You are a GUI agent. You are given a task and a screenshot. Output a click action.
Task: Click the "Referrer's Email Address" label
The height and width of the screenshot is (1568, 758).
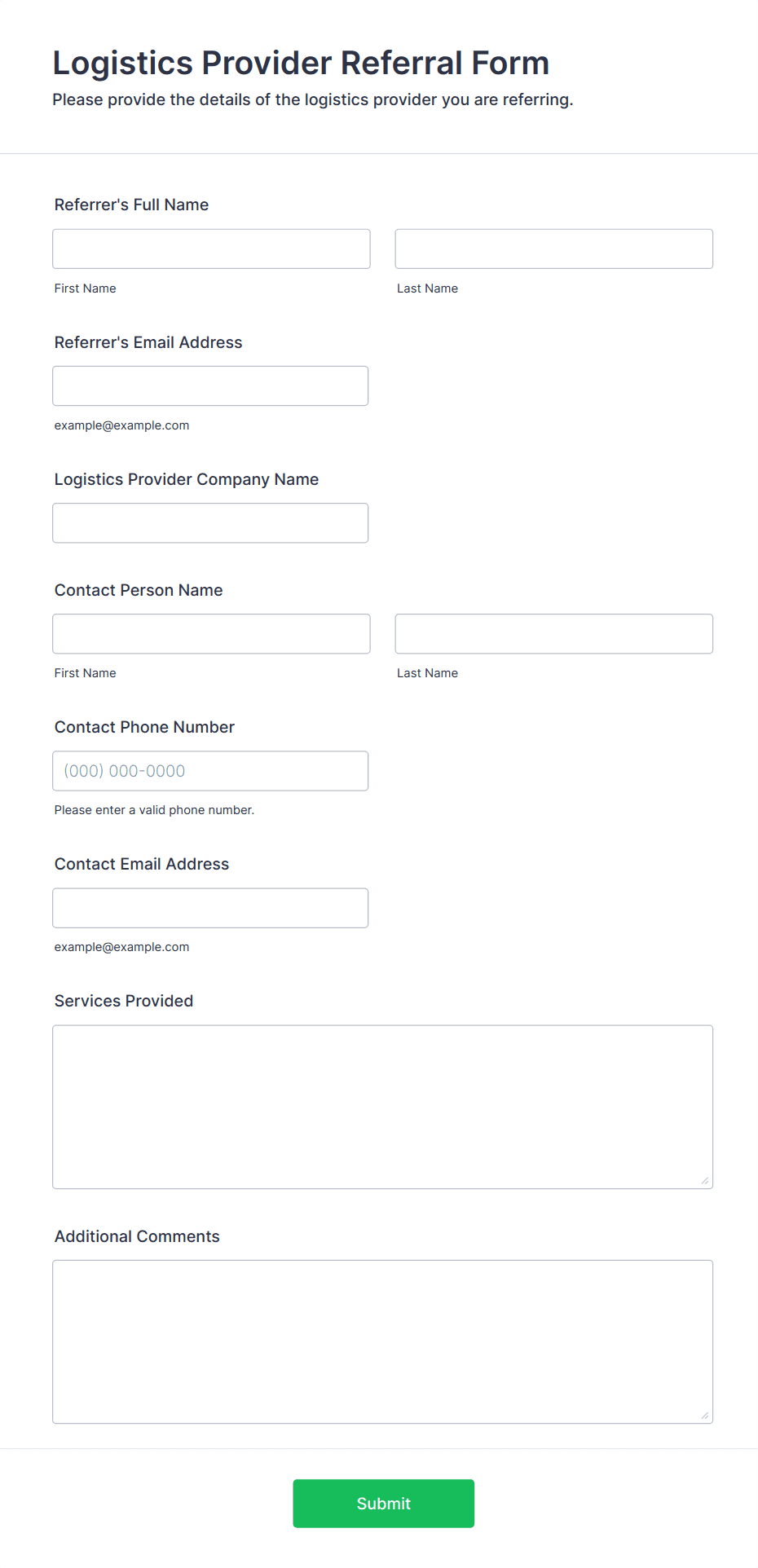pyautogui.click(x=148, y=342)
